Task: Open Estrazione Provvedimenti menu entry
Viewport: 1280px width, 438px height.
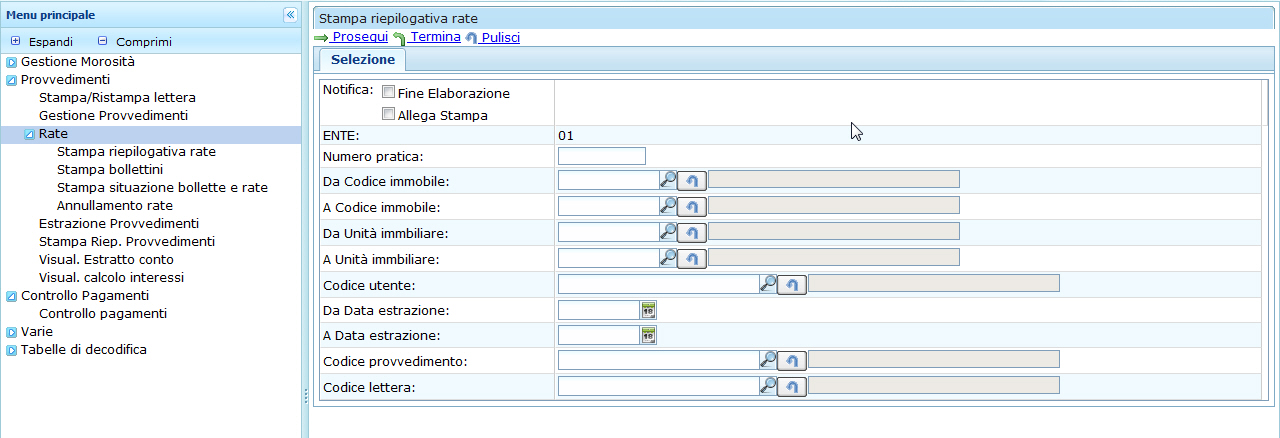Action: (x=119, y=223)
